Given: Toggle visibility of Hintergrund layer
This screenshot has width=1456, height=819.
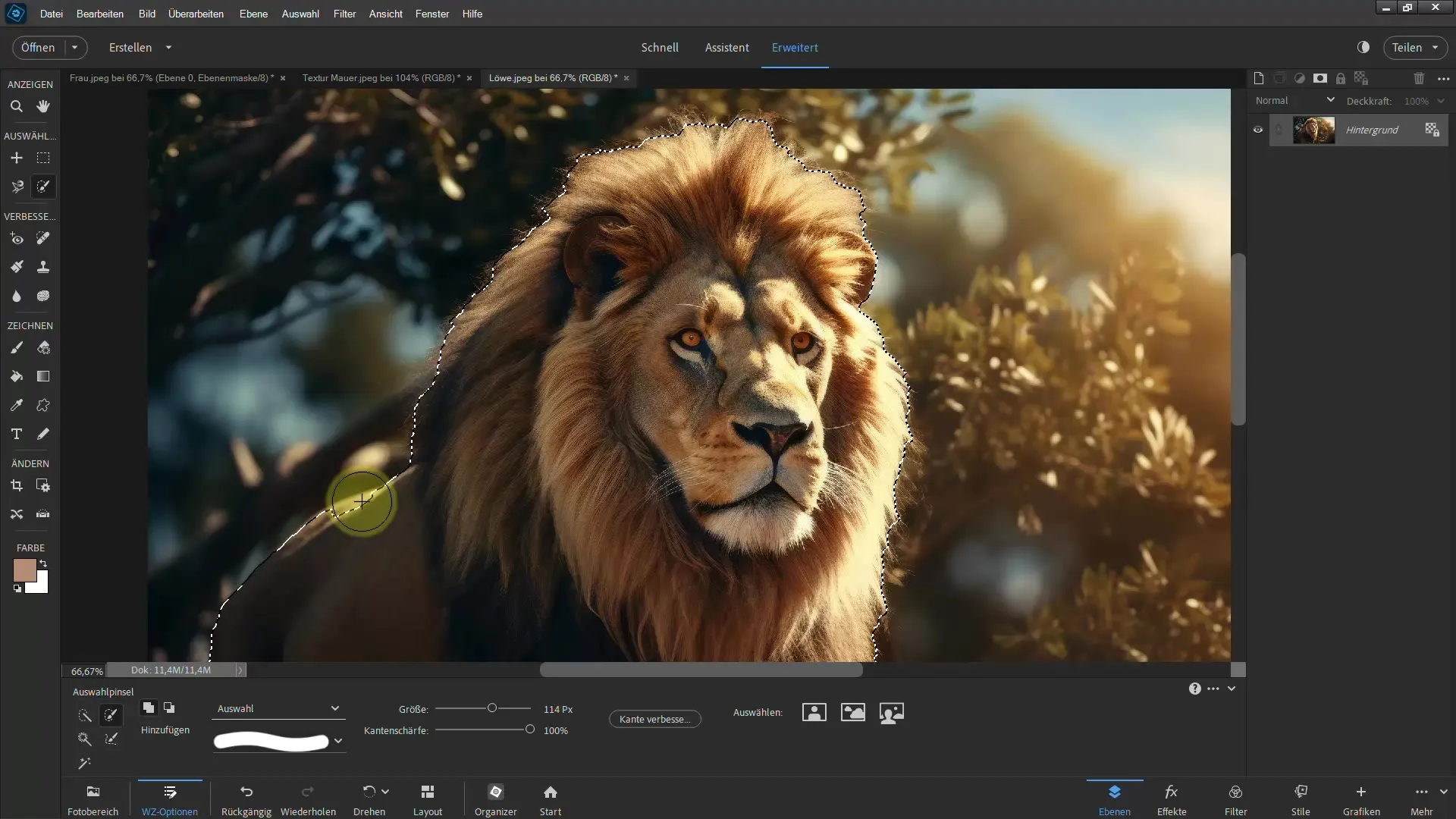Looking at the screenshot, I should pos(1257,129).
